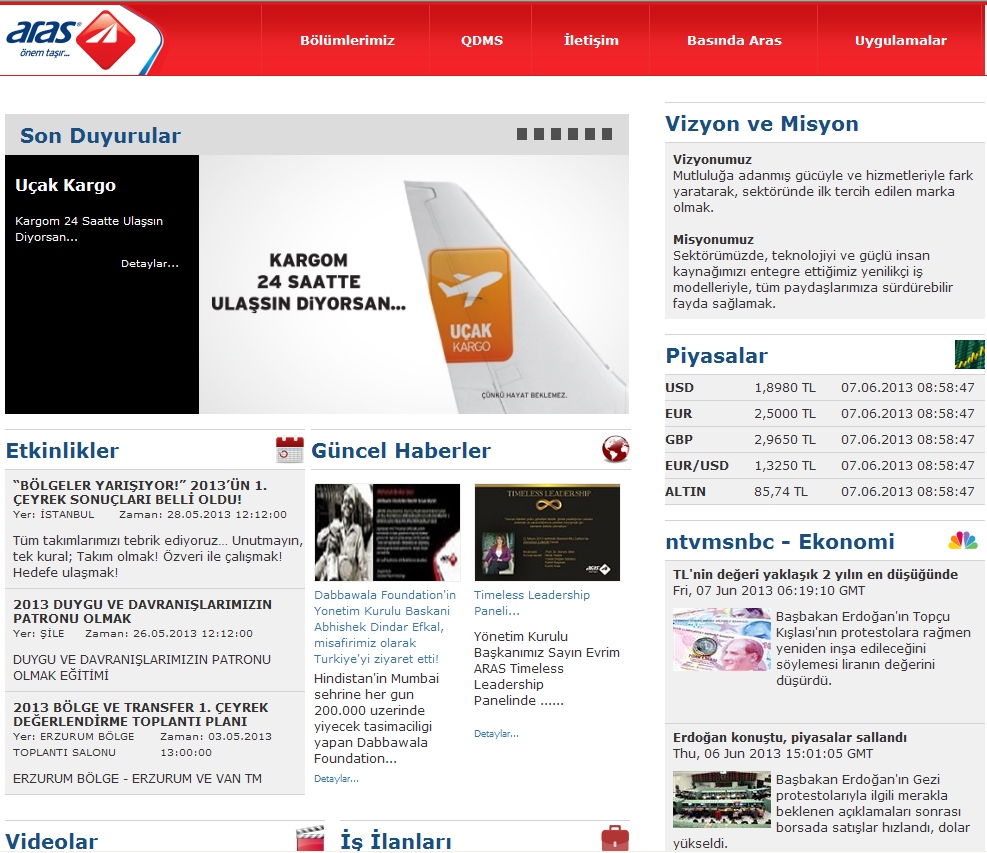Click the Uçak Kargo banner image
This screenshot has height=853, width=987.
pos(414,285)
